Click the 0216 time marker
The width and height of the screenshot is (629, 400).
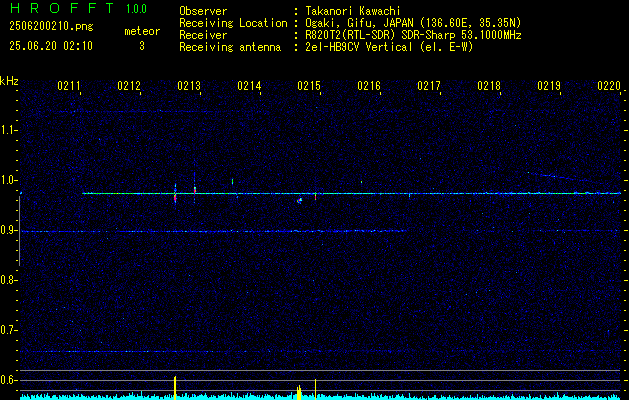pos(369,85)
